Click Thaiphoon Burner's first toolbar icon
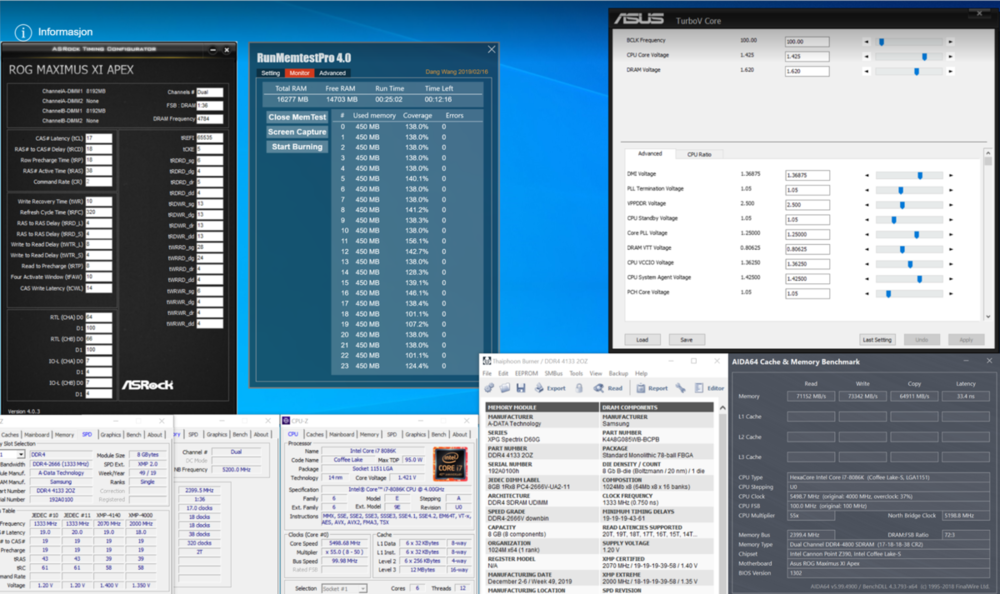 pyautogui.click(x=489, y=388)
